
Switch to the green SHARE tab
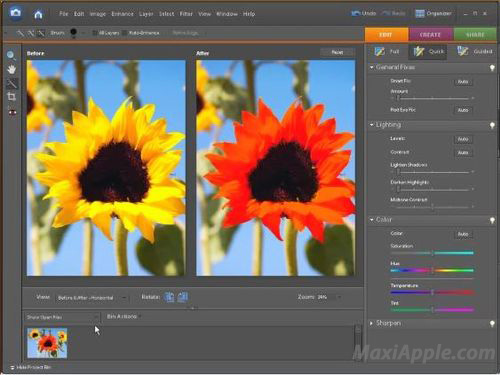click(475, 34)
